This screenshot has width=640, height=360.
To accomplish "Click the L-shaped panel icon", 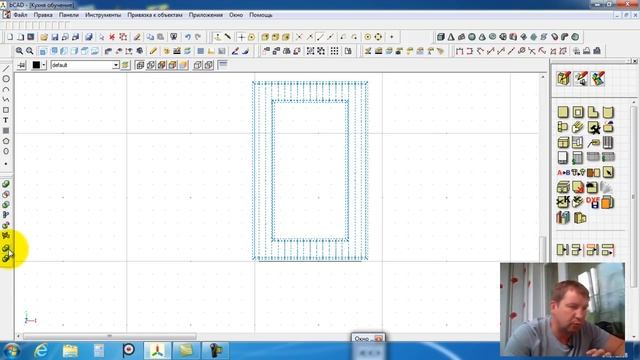I will click(x=593, y=112).
